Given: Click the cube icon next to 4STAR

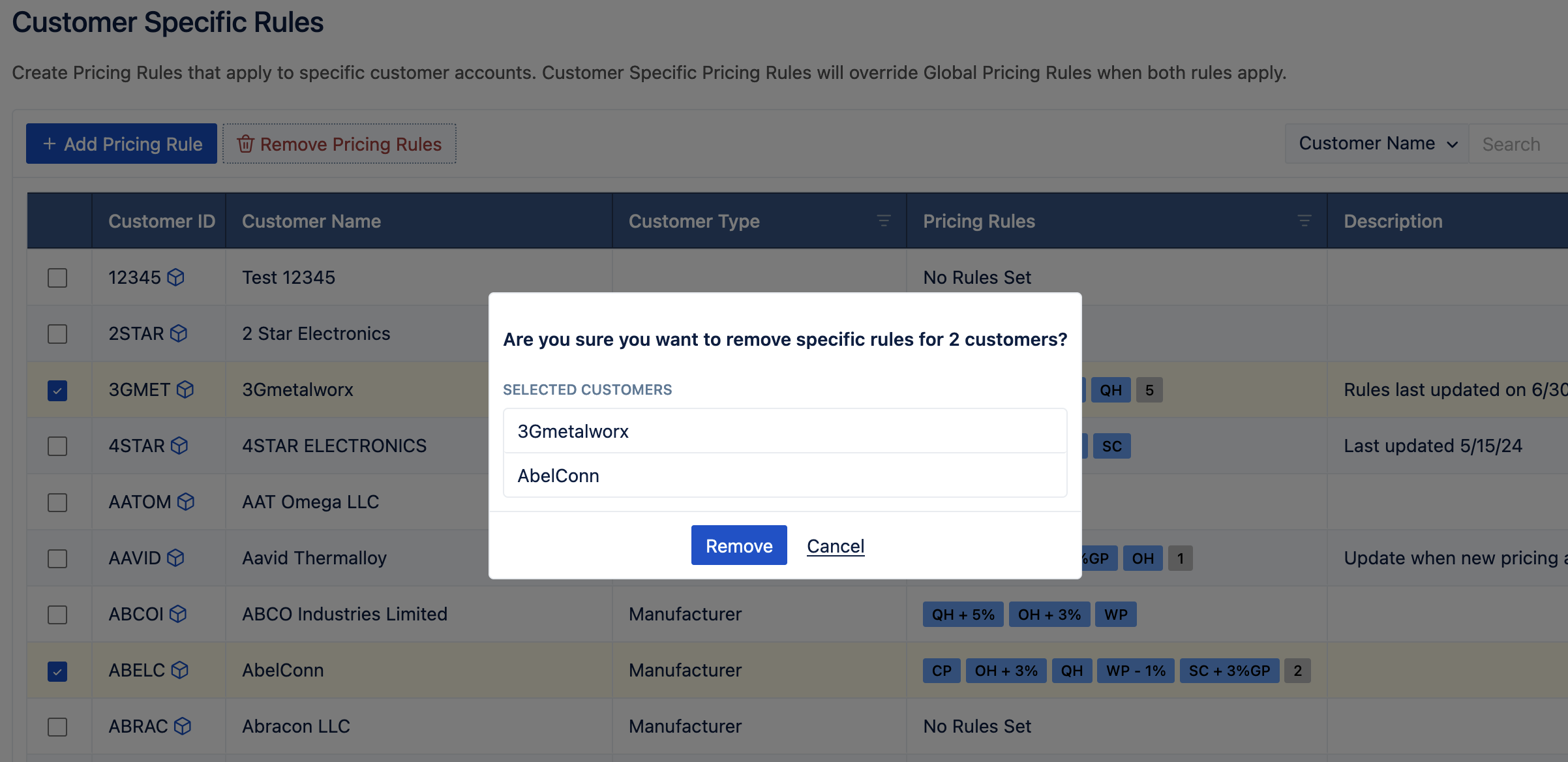Looking at the screenshot, I should [179, 446].
